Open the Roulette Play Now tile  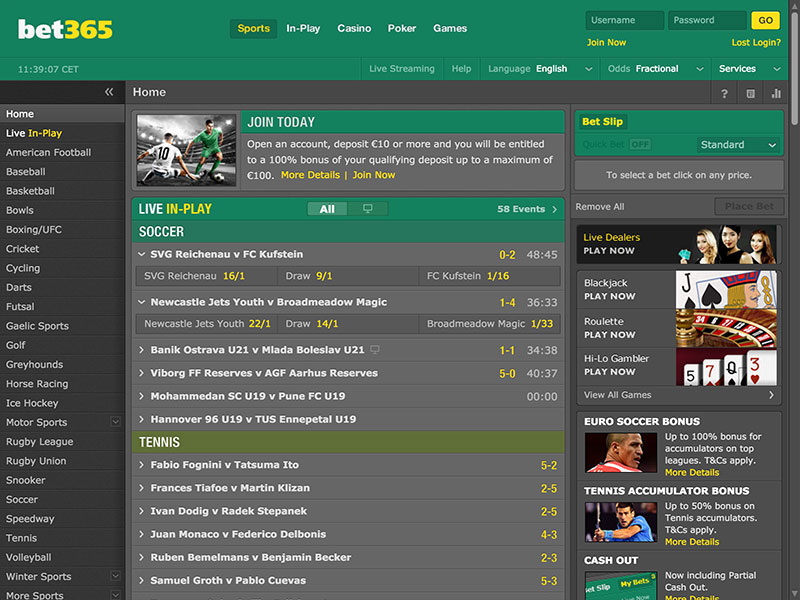(677, 328)
